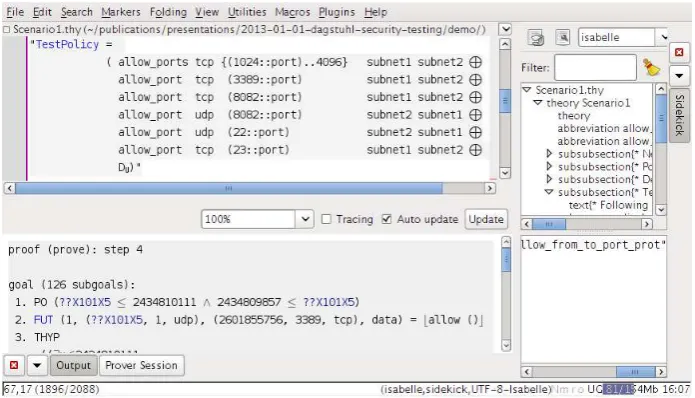Image resolution: width=695 pixels, height=398 pixels.
Task: Click the Sidekick properties wrench icon
Action: tap(563, 38)
